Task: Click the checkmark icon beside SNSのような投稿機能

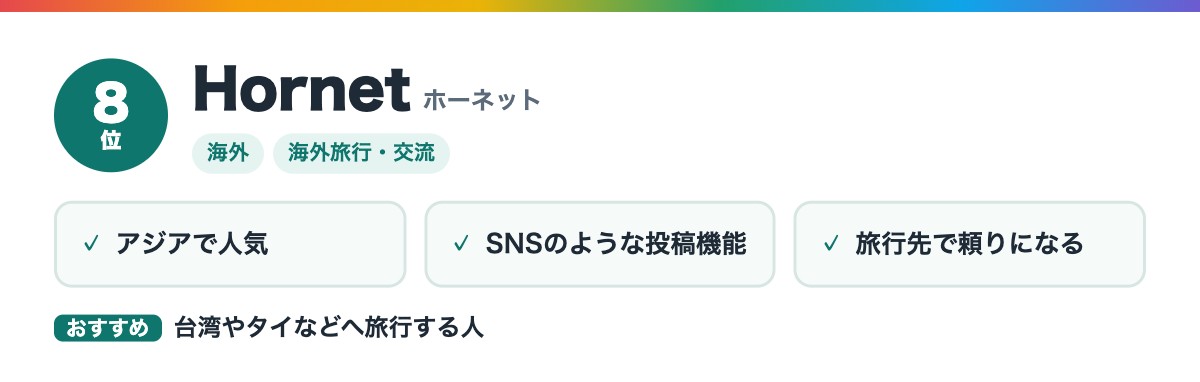Action: [461, 244]
